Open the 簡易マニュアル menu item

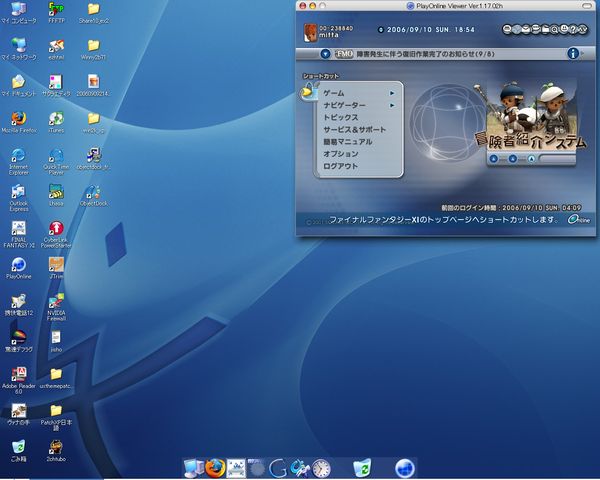[347, 142]
